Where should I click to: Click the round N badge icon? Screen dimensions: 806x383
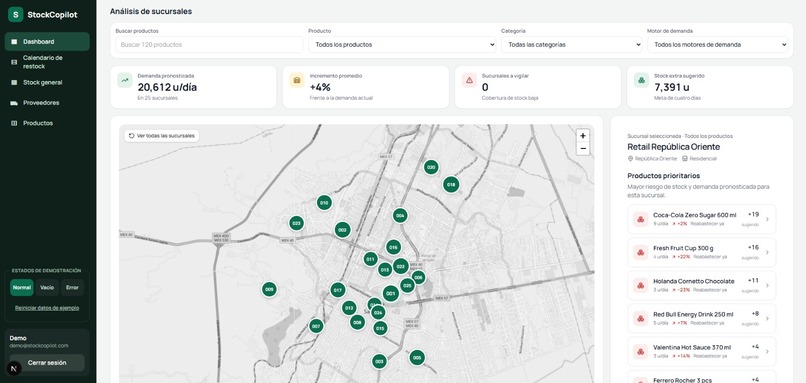click(14, 369)
